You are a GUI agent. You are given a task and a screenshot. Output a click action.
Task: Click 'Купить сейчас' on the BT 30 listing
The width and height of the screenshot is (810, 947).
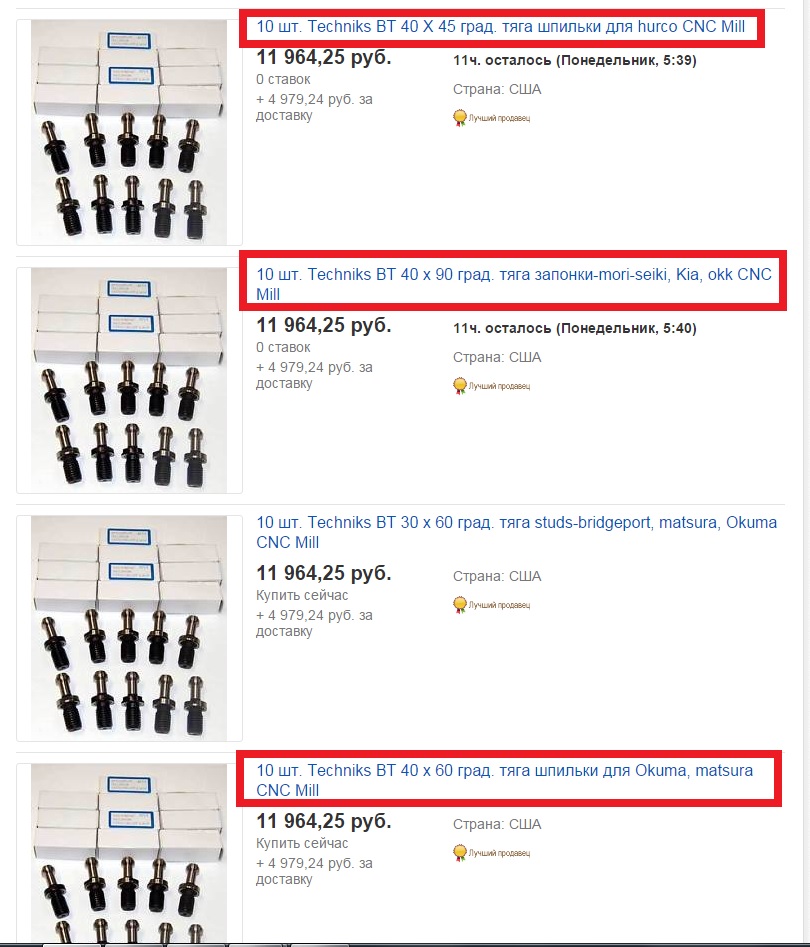(x=302, y=595)
